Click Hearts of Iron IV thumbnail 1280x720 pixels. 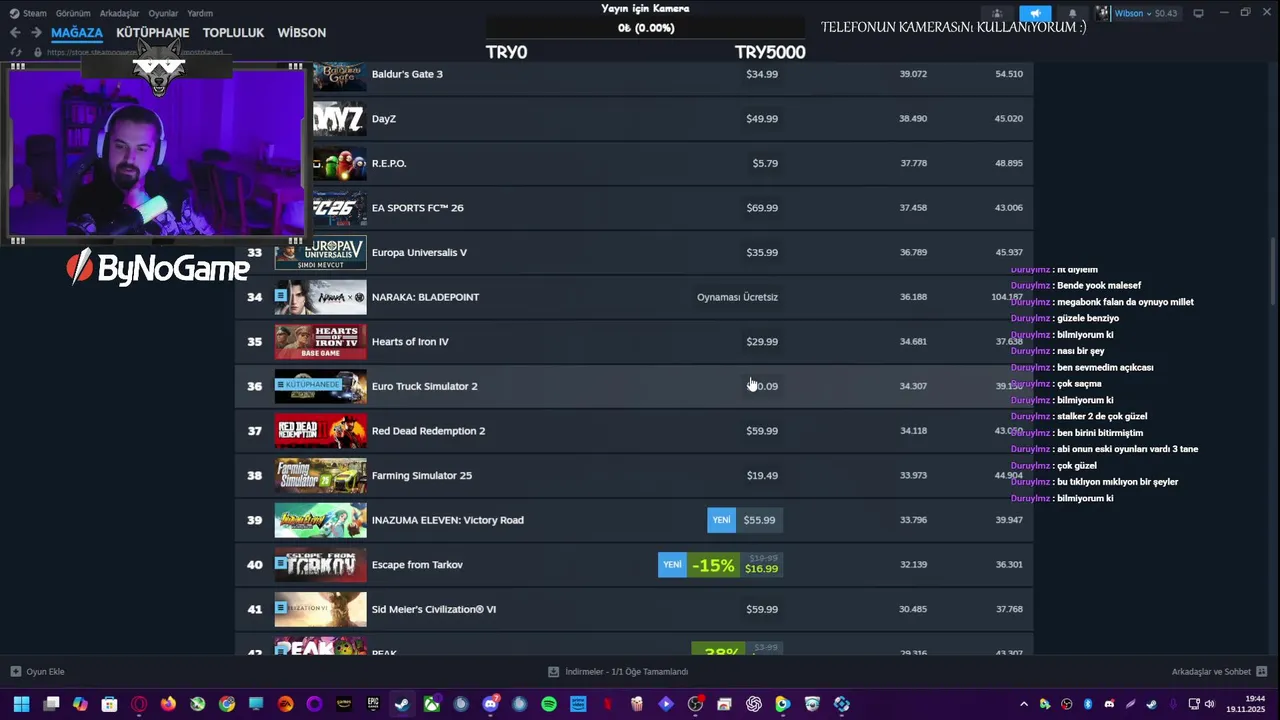tap(321, 342)
